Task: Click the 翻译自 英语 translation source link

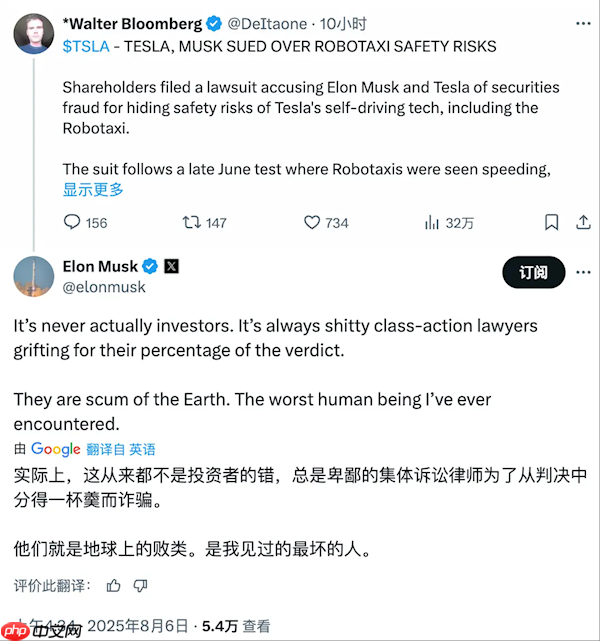Action: (x=121, y=449)
